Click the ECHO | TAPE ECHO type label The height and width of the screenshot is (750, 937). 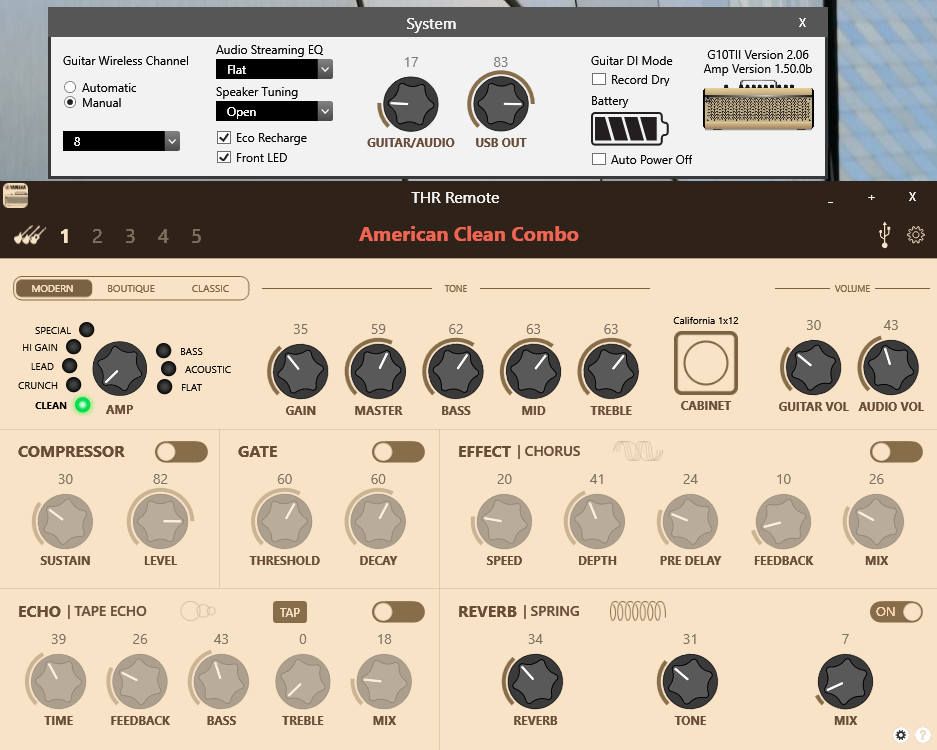[x=82, y=611]
